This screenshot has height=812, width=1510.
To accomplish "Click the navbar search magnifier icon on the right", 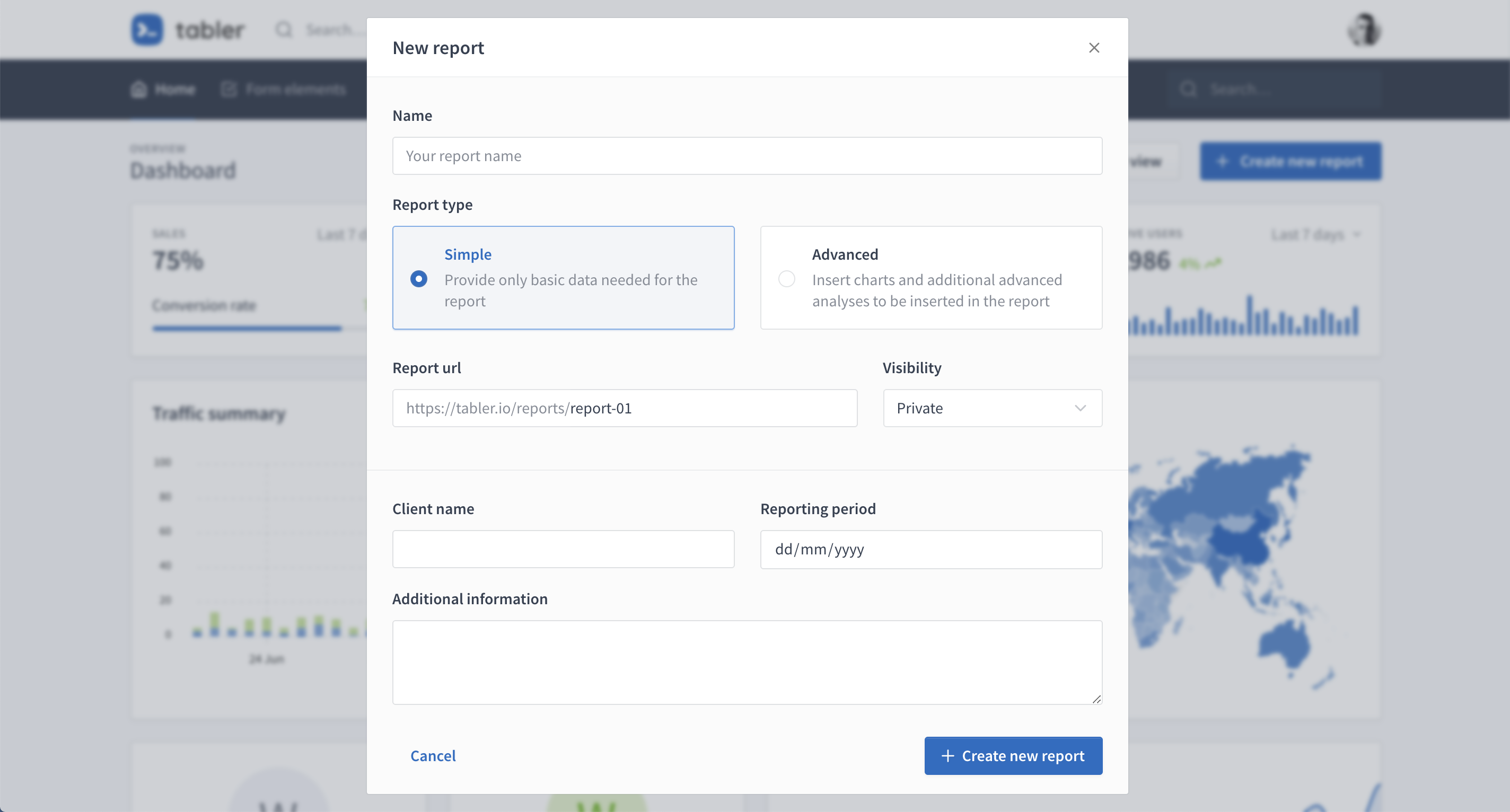I will pyautogui.click(x=1188, y=89).
